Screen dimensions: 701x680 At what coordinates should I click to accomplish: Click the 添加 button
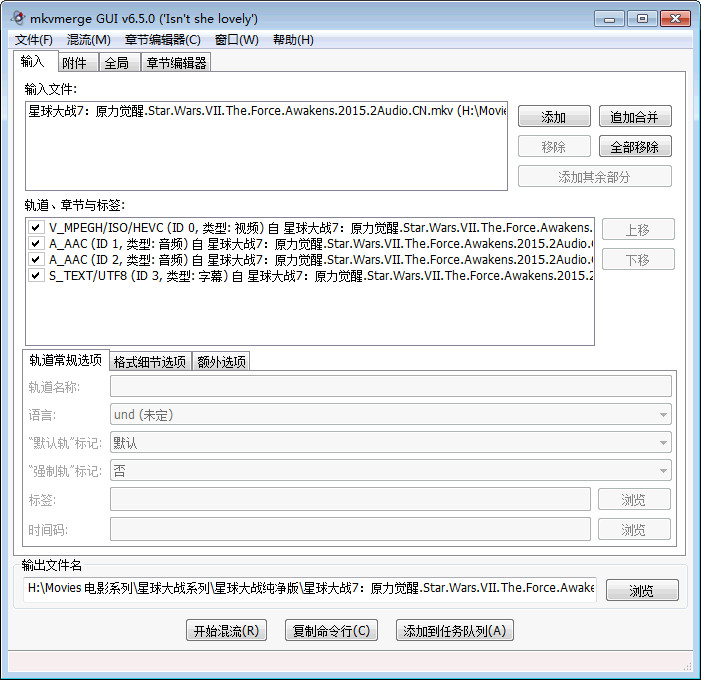(553, 117)
